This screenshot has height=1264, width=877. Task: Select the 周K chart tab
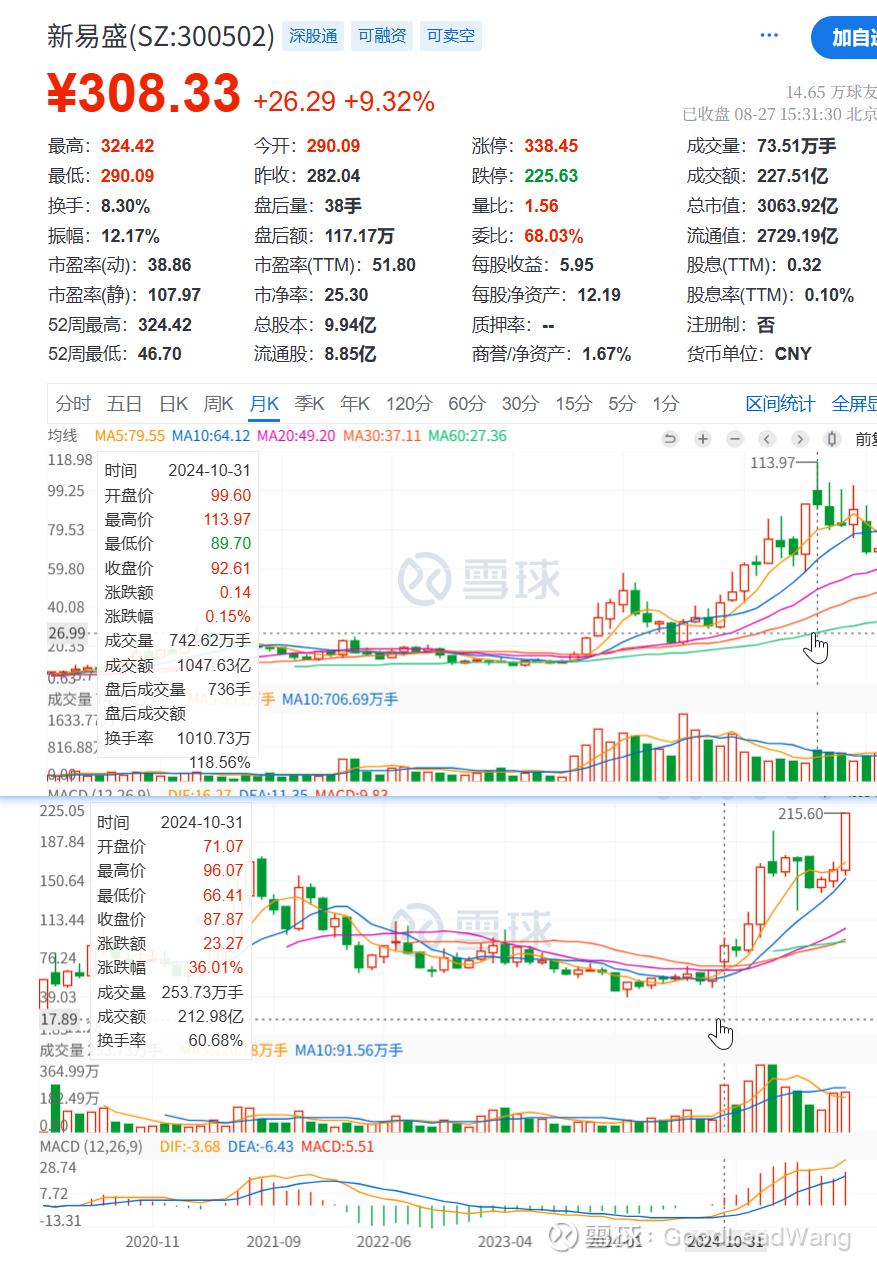click(218, 404)
